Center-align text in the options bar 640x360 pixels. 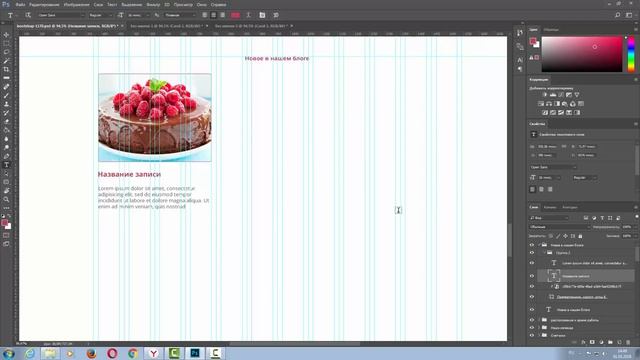[x=213, y=15]
